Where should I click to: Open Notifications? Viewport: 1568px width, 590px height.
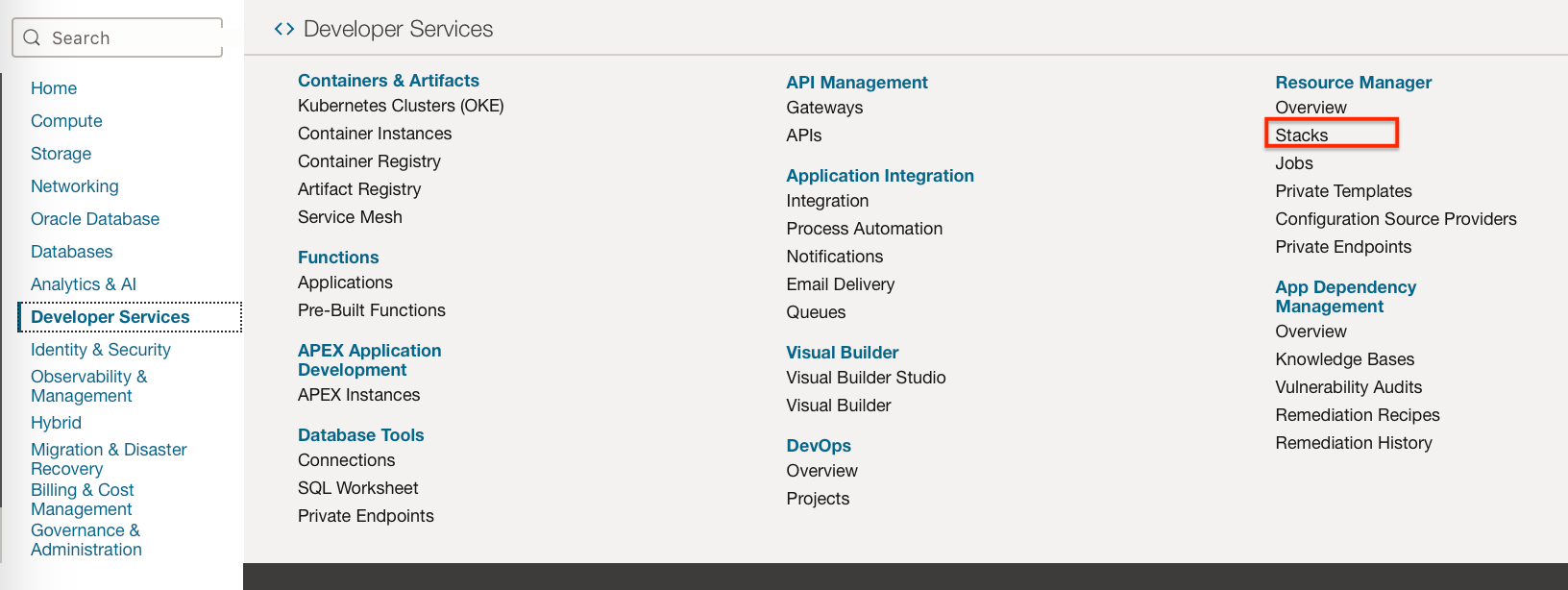pos(835,257)
